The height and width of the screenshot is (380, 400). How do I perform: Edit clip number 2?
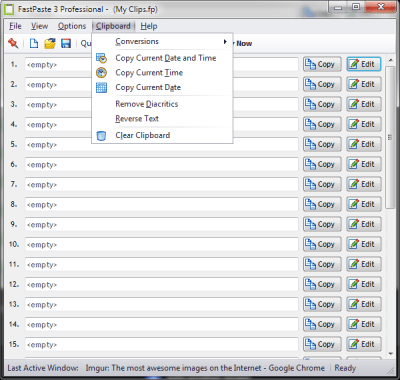tap(364, 84)
